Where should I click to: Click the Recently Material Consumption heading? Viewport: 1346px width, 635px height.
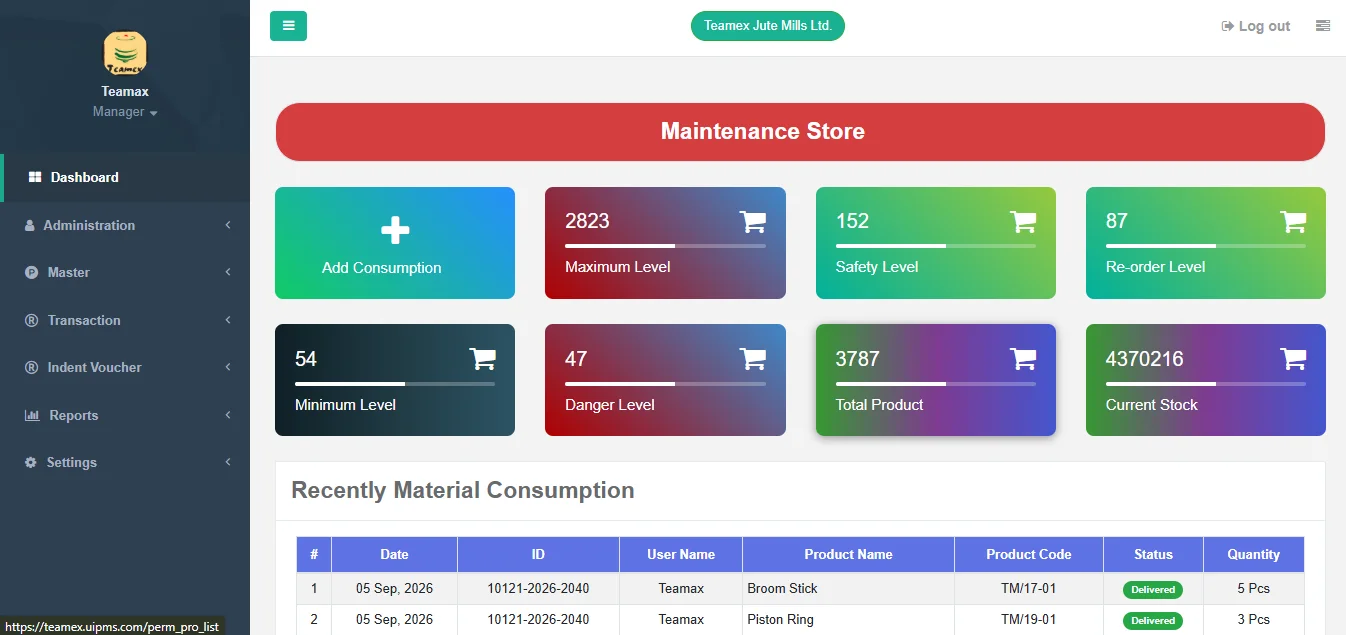point(463,490)
